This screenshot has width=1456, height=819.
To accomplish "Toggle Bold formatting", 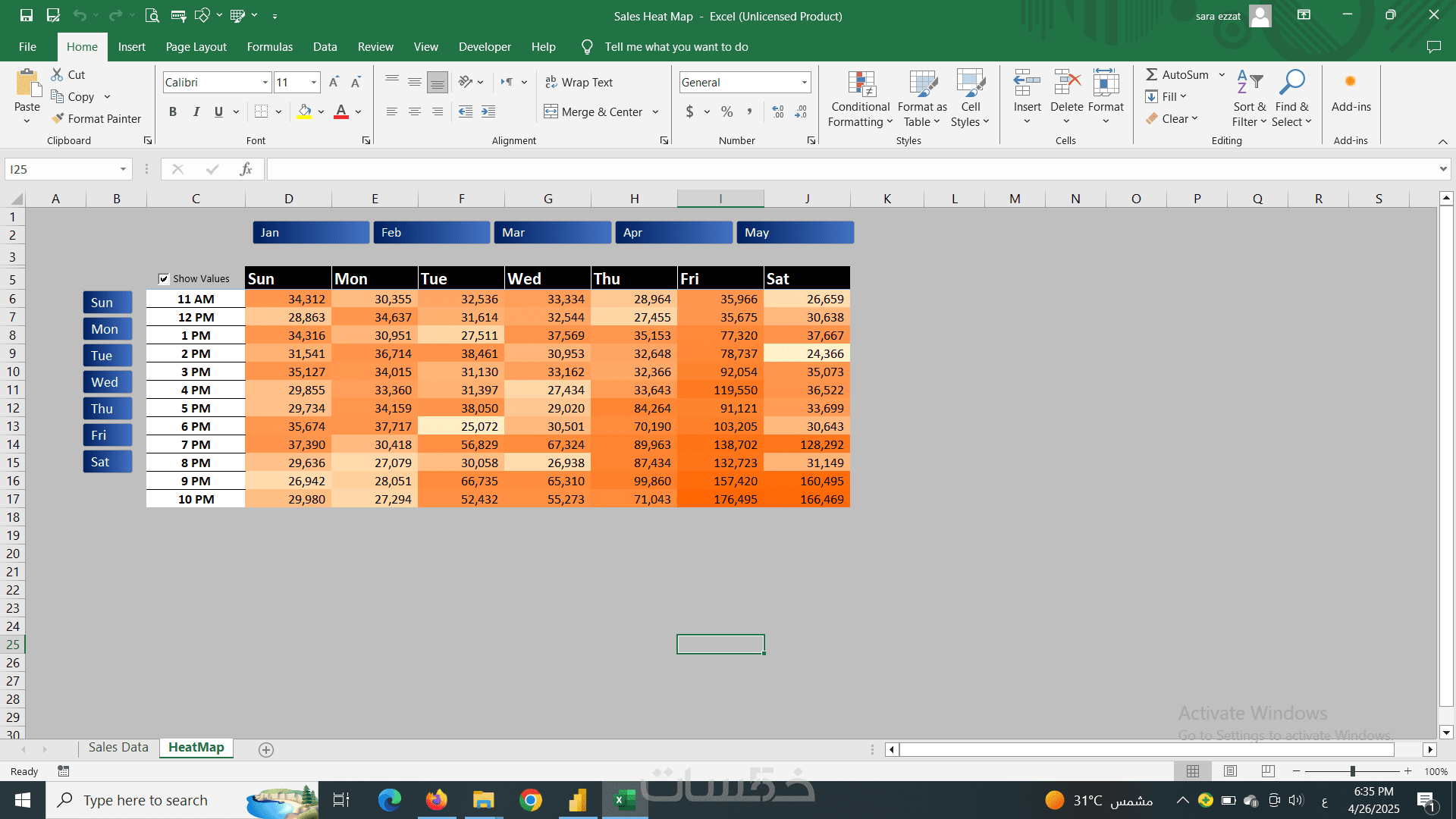I will 173,111.
